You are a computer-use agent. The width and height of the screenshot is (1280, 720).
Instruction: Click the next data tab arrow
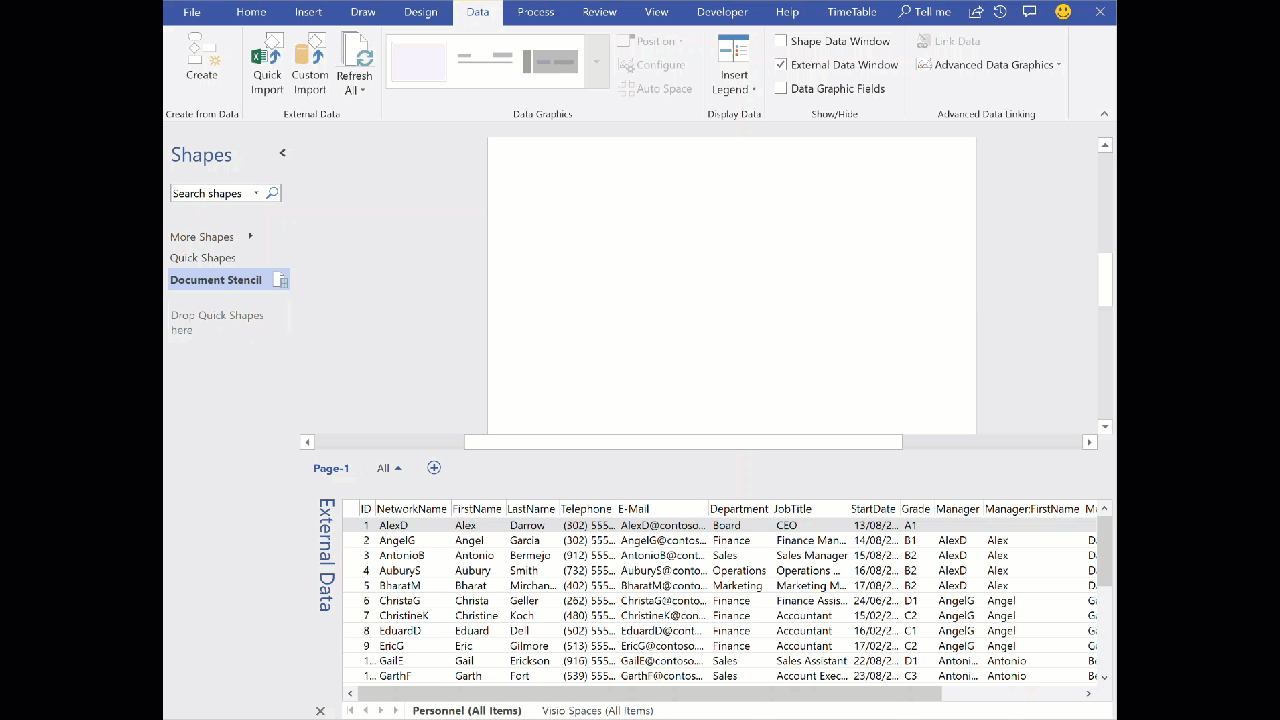pyautogui.click(x=380, y=711)
